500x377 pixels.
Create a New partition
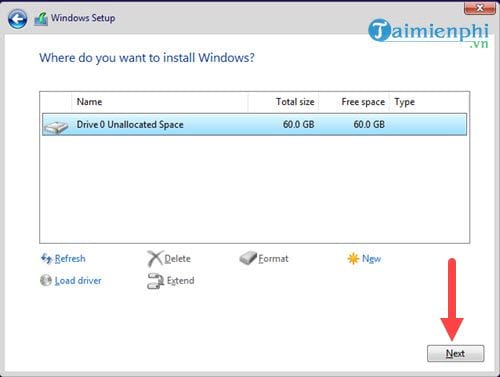point(371,258)
